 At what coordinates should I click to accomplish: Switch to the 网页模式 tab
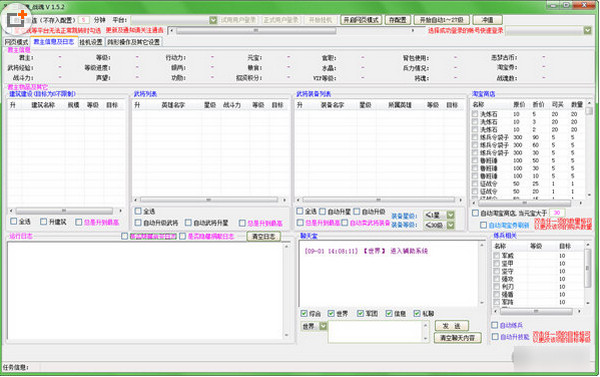click(16, 42)
